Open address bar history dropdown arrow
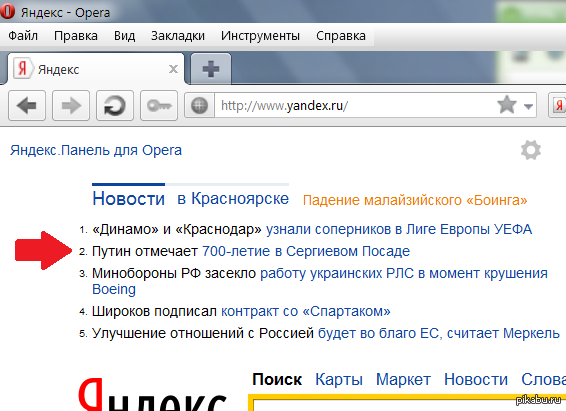Screen dimensions: 566x411 click(x=528, y=106)
